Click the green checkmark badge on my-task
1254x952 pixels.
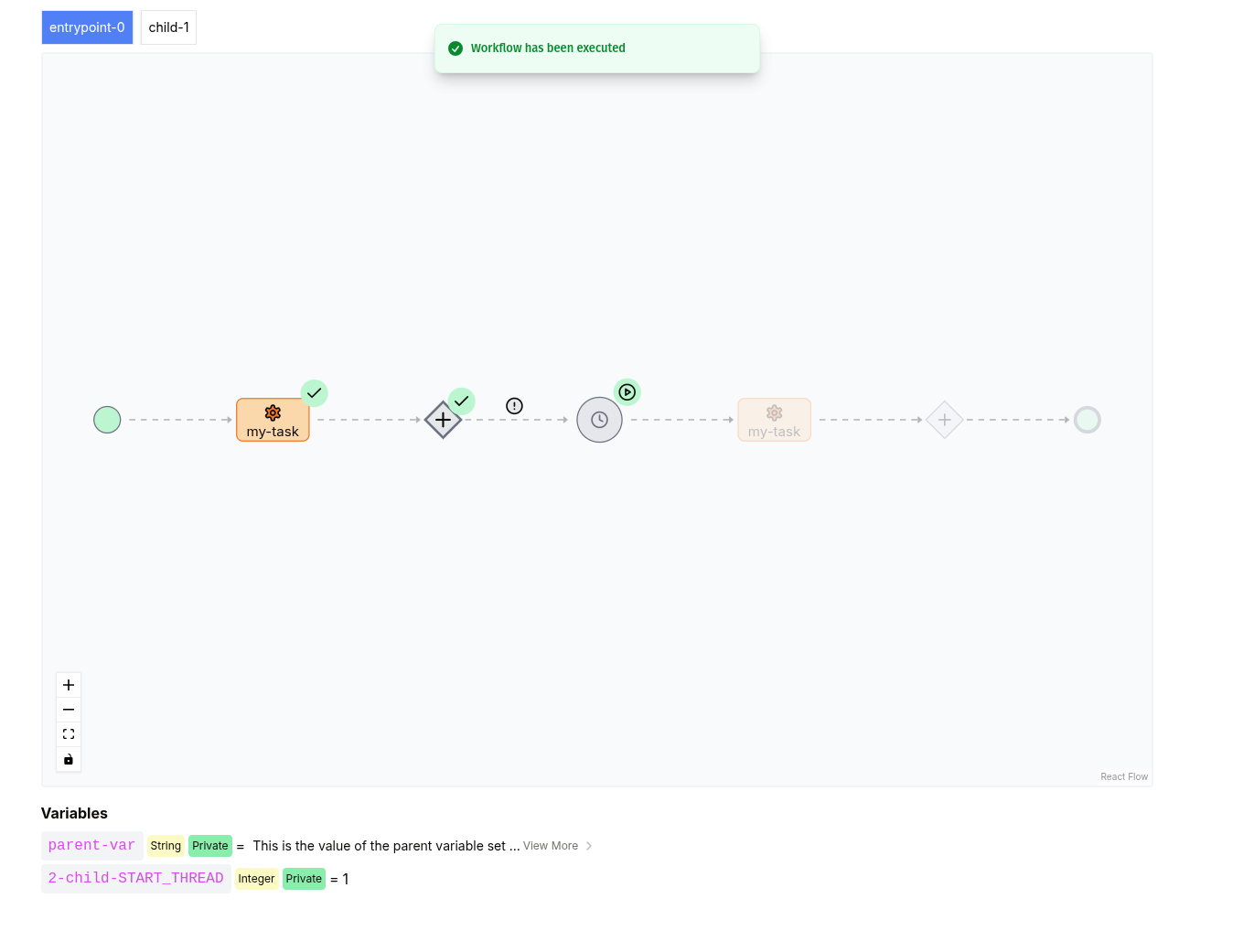coord(314,392)
